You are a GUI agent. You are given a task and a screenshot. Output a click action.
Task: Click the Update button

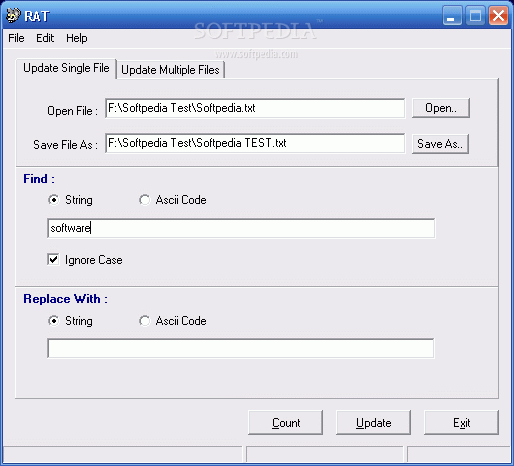(373, 423)
